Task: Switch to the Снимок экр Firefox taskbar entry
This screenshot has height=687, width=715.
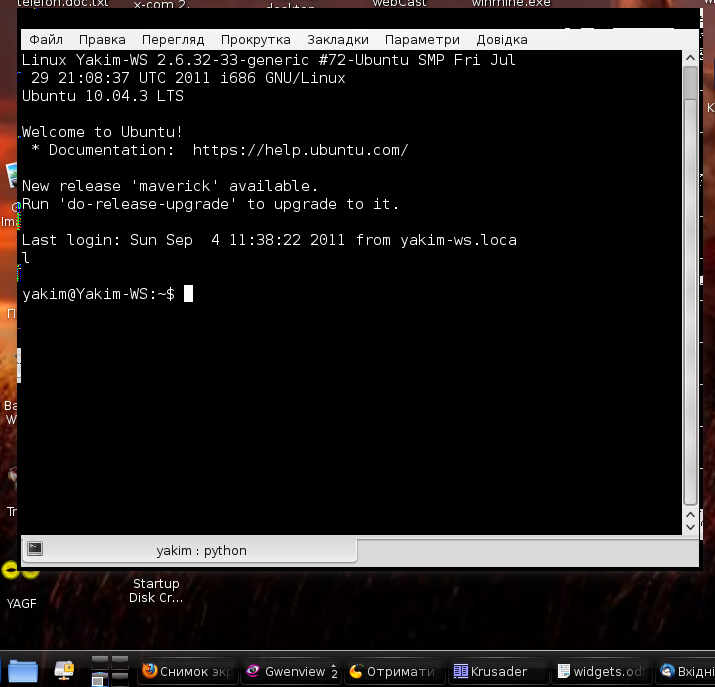Action: pyautogui.click(x=188, y=671)
